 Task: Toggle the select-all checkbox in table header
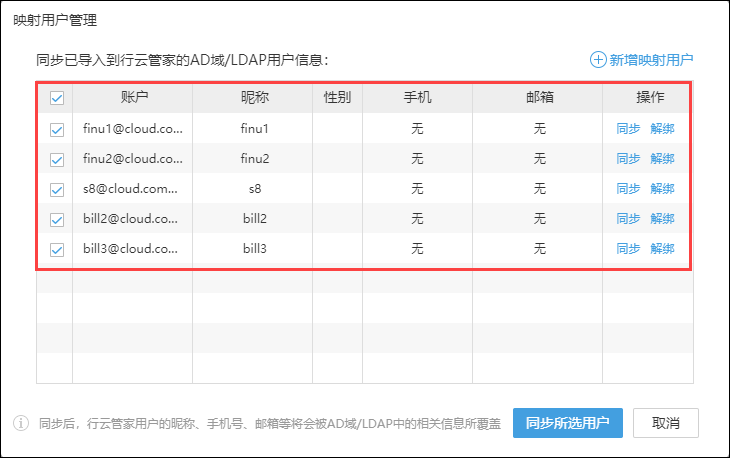coord(57,99)
